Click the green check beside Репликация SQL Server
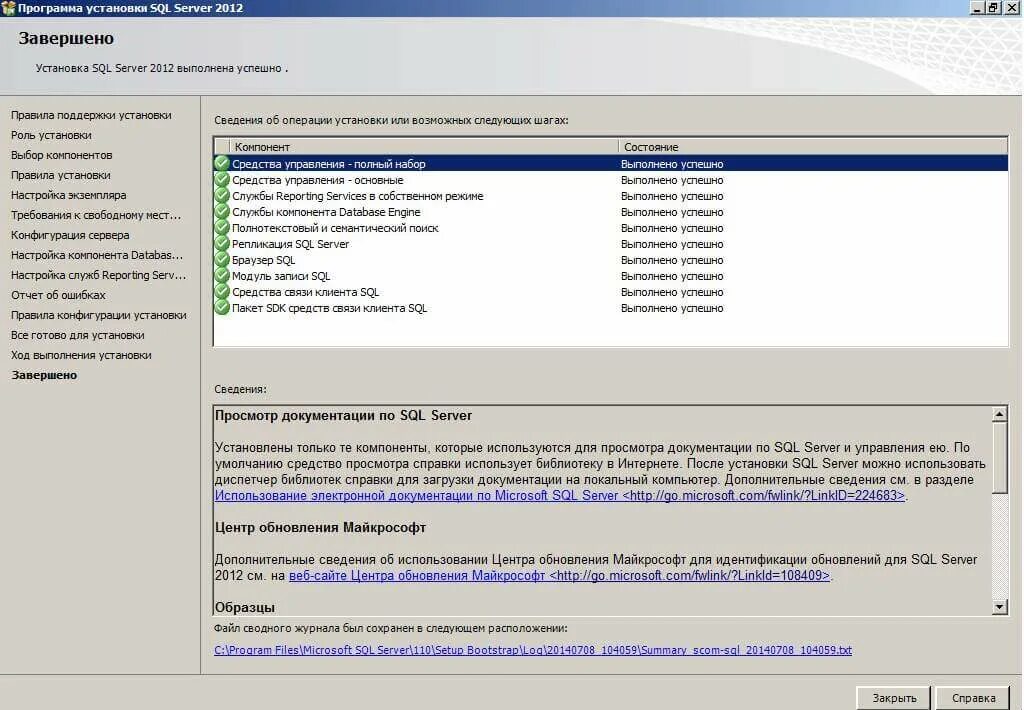1024x710 pixels. click(x=222, y=244)
